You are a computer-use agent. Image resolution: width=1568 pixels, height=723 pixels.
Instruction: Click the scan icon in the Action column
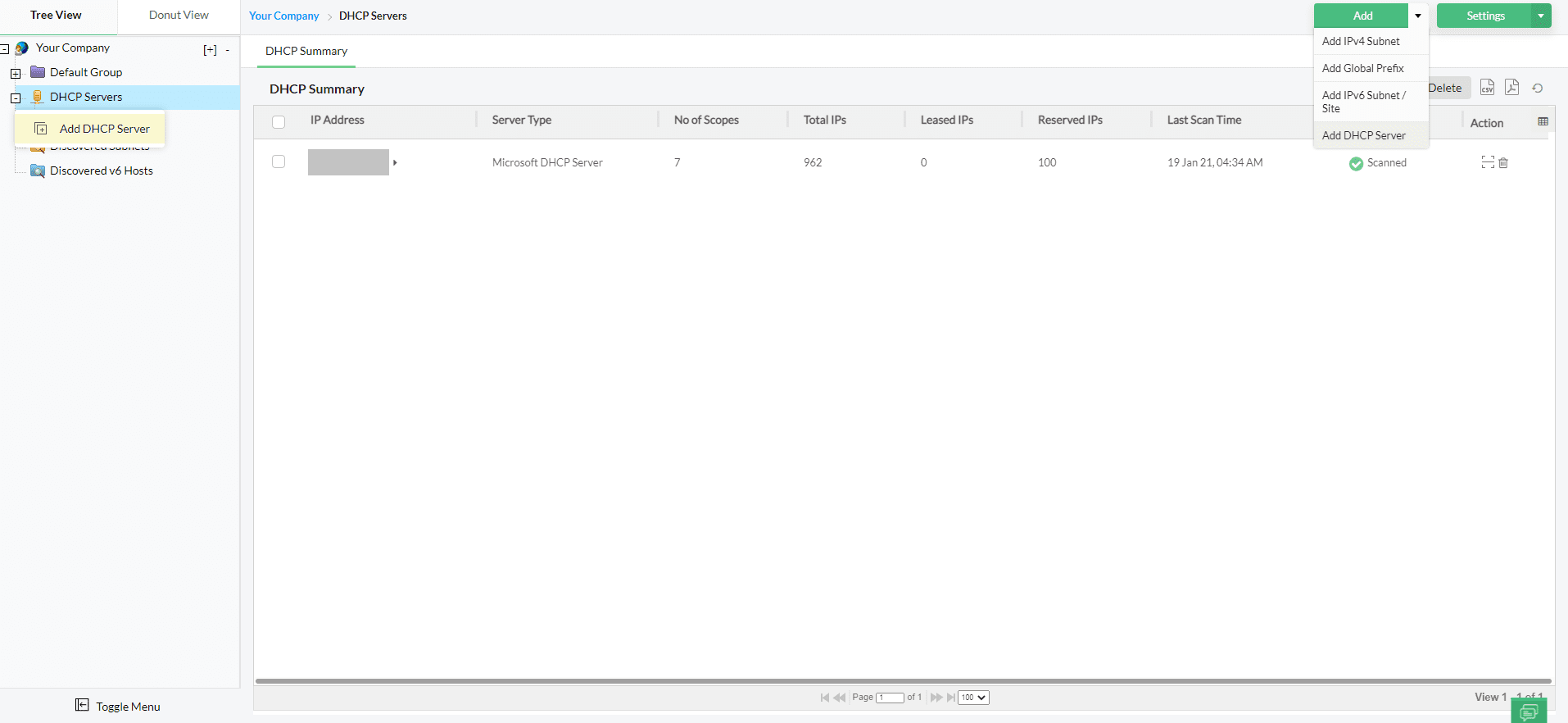coord(1488,162)
